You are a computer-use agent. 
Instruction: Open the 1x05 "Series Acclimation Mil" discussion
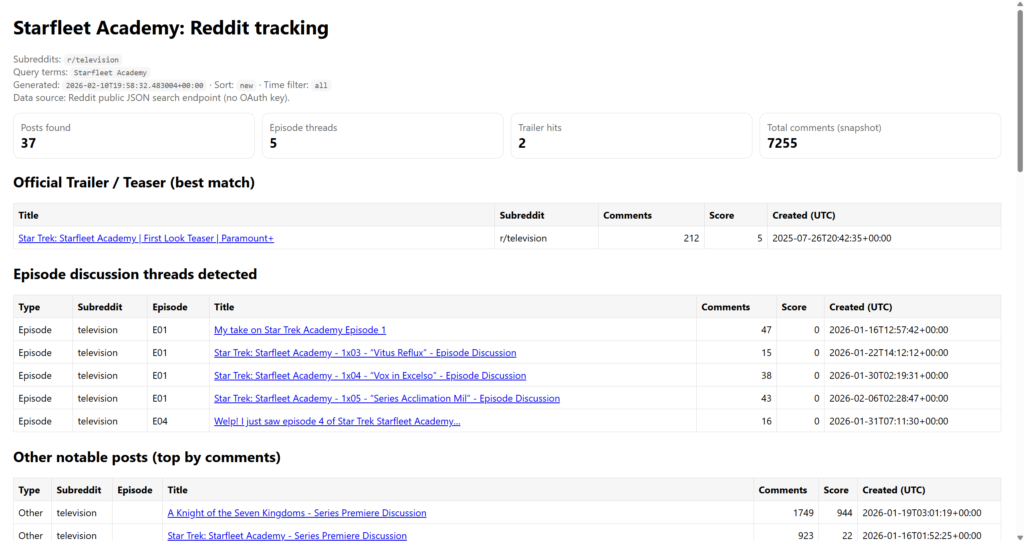tap(386, 399)
